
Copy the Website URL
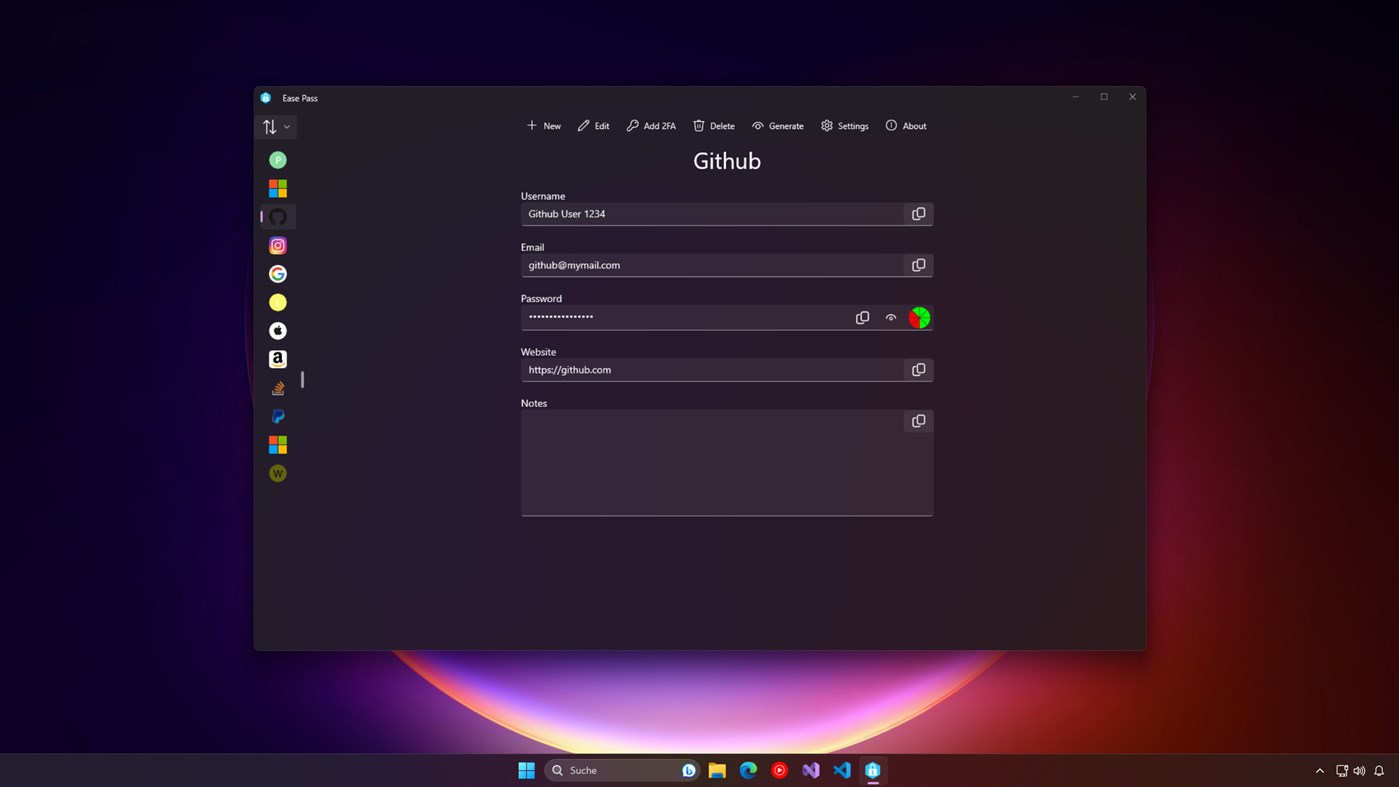tap(918, 370)
